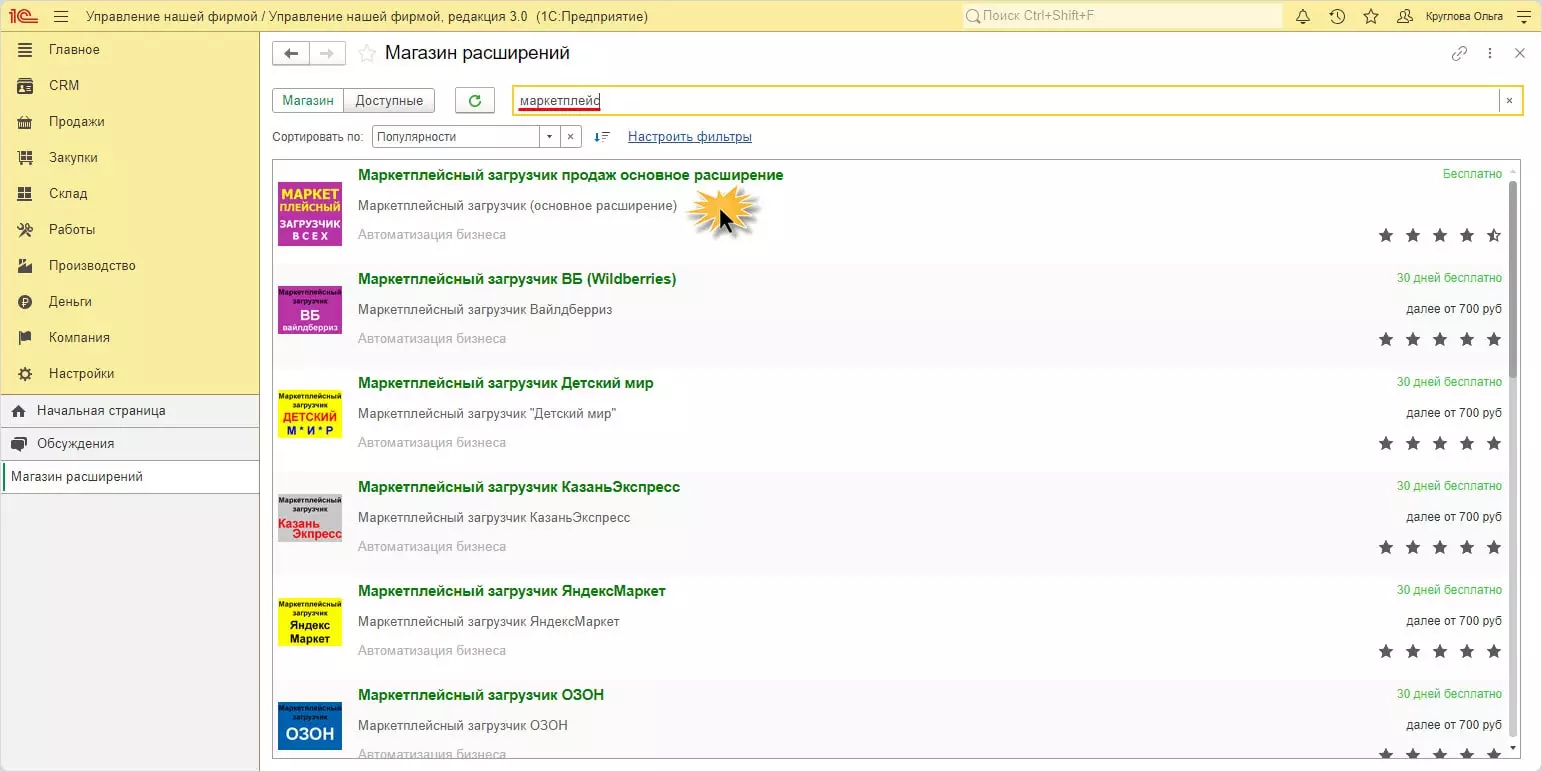Switch to the Доступные view toggle
Screen dimensions: 1542x772
tap(389, 100)
